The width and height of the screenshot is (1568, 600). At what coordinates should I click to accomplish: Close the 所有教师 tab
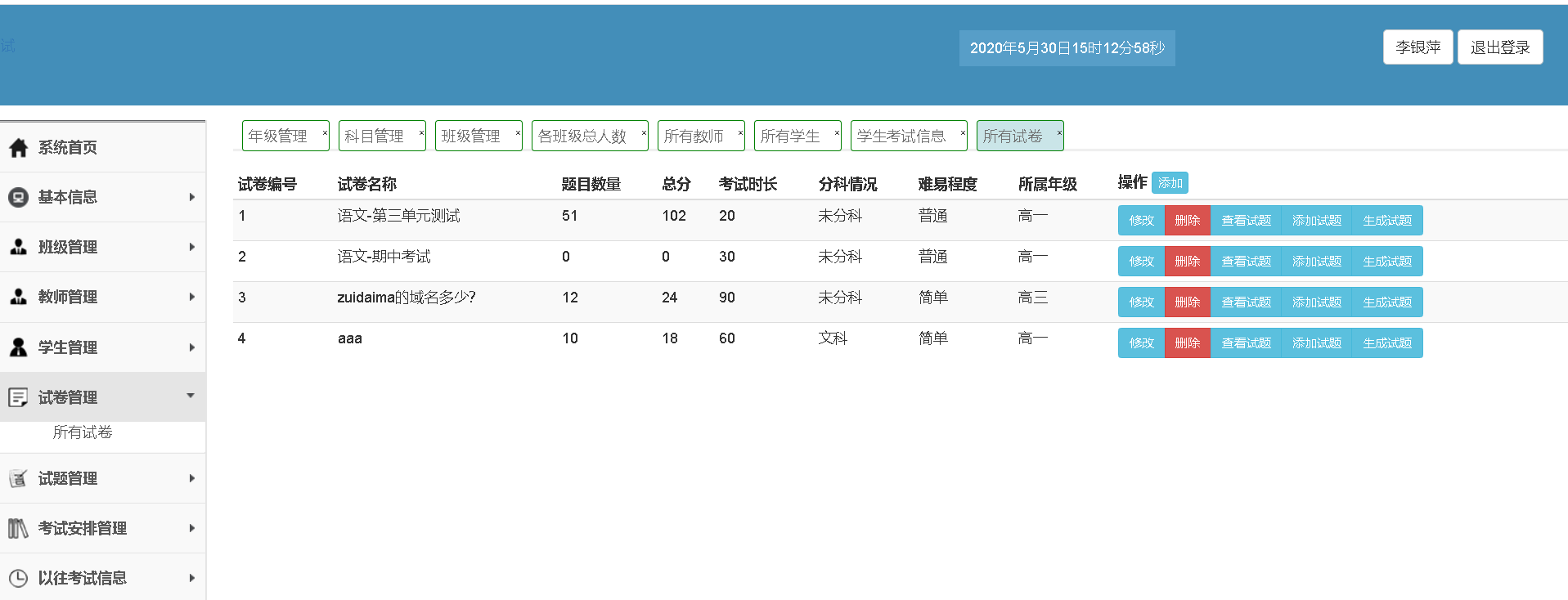(x=740, y=133)
